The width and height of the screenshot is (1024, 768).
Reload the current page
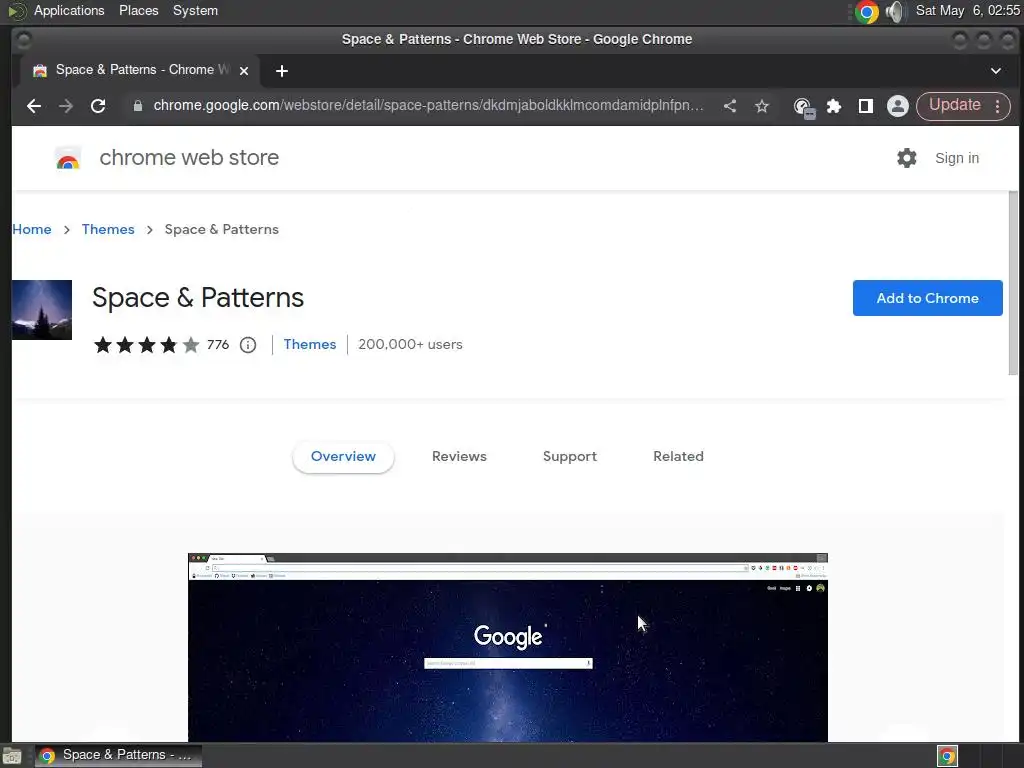pos(98,106)
